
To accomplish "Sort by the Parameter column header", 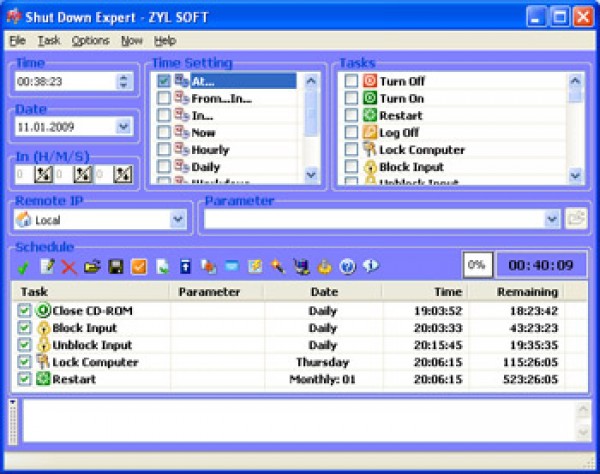I will [x=217, y=292].
